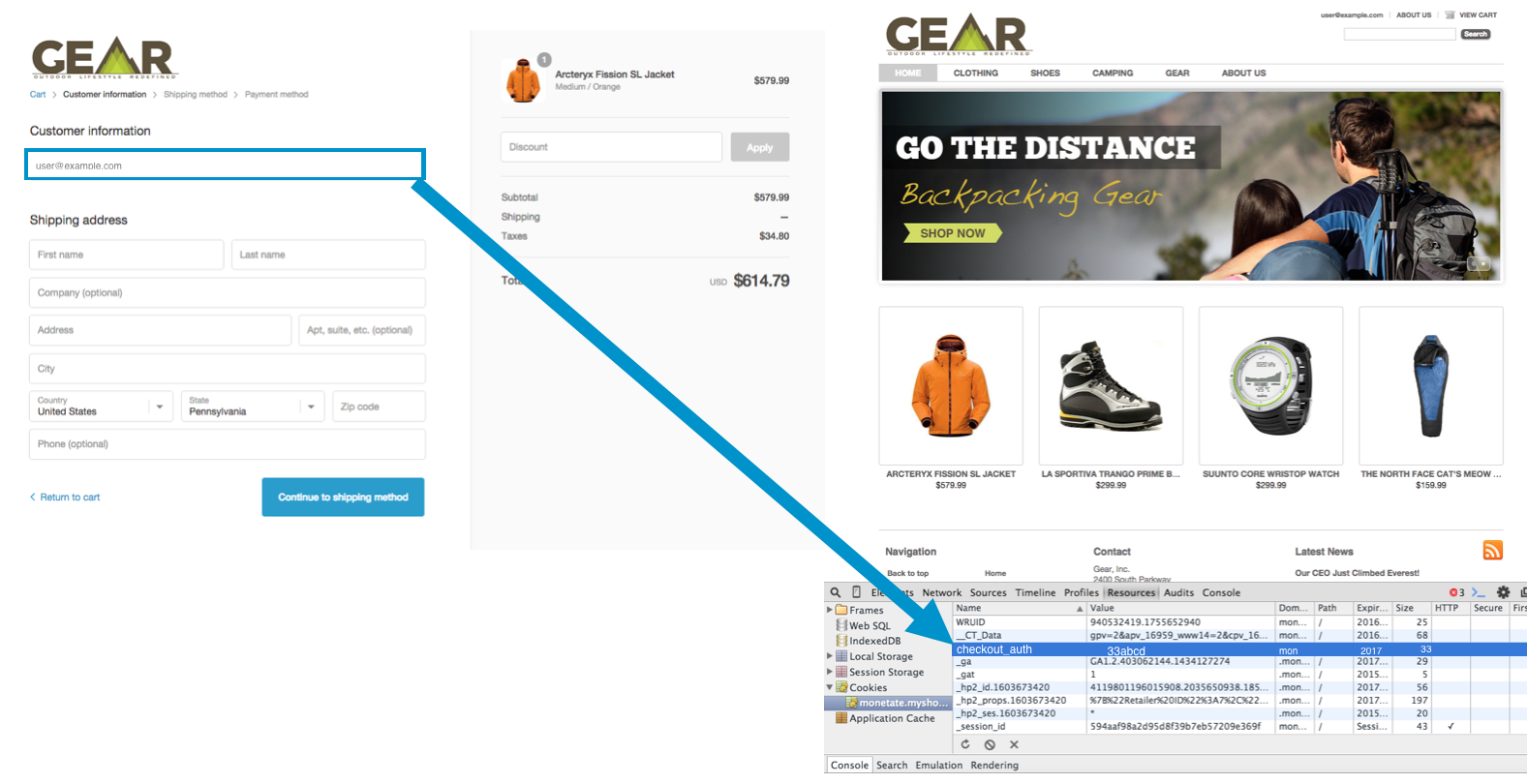This screenshot has height=784, width=1527.
Task: Click the store Search button
Action: (1476, 34)
